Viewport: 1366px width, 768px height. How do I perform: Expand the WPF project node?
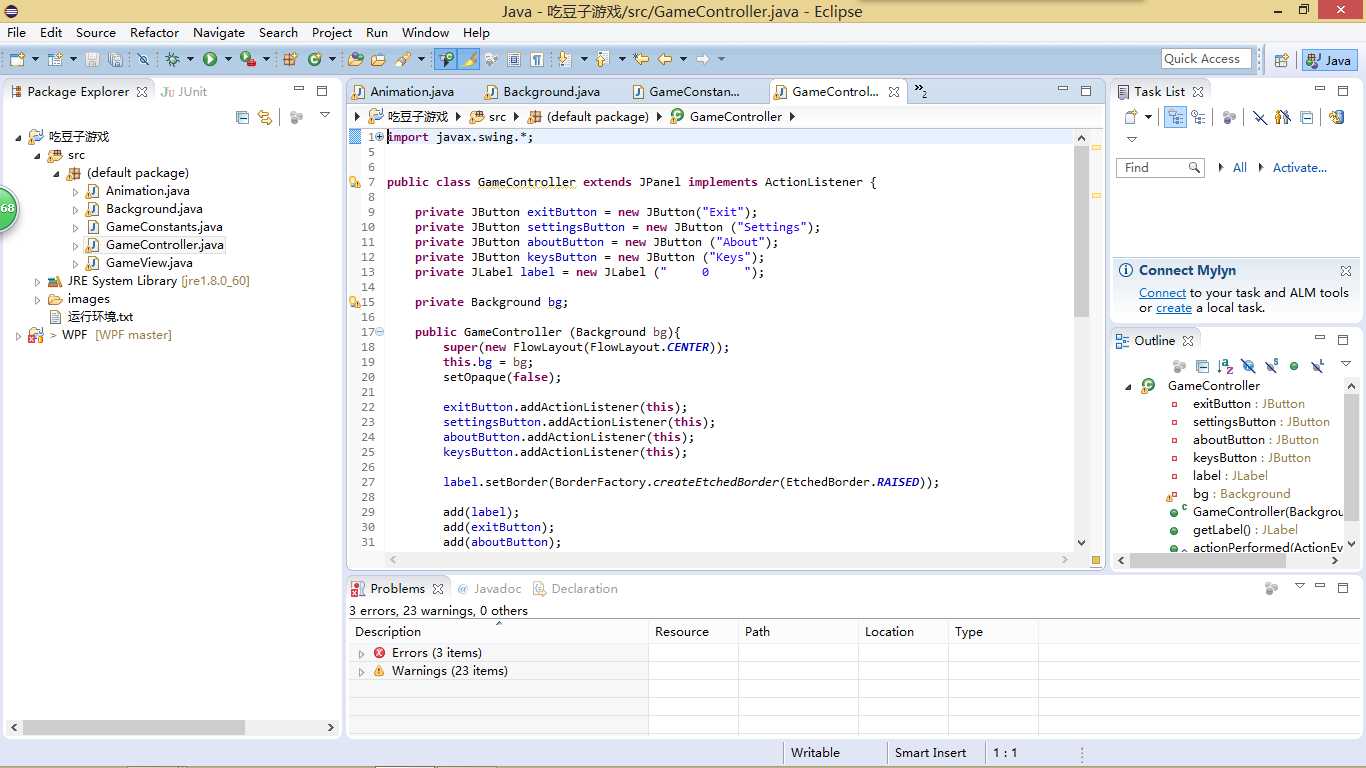[19, 336]
